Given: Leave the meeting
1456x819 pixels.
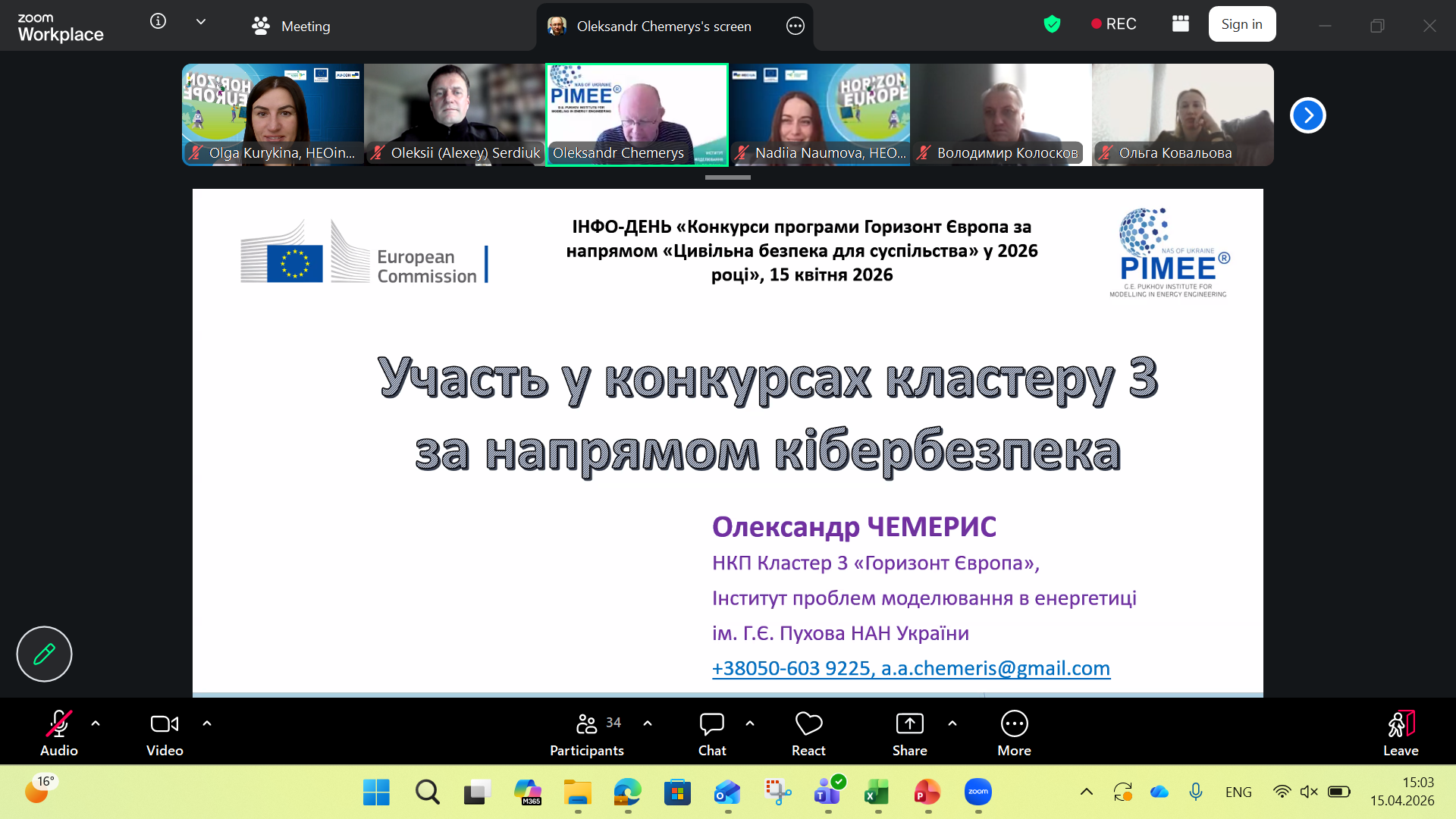Looking at the screenshot, I should (x=1400, y=733).
